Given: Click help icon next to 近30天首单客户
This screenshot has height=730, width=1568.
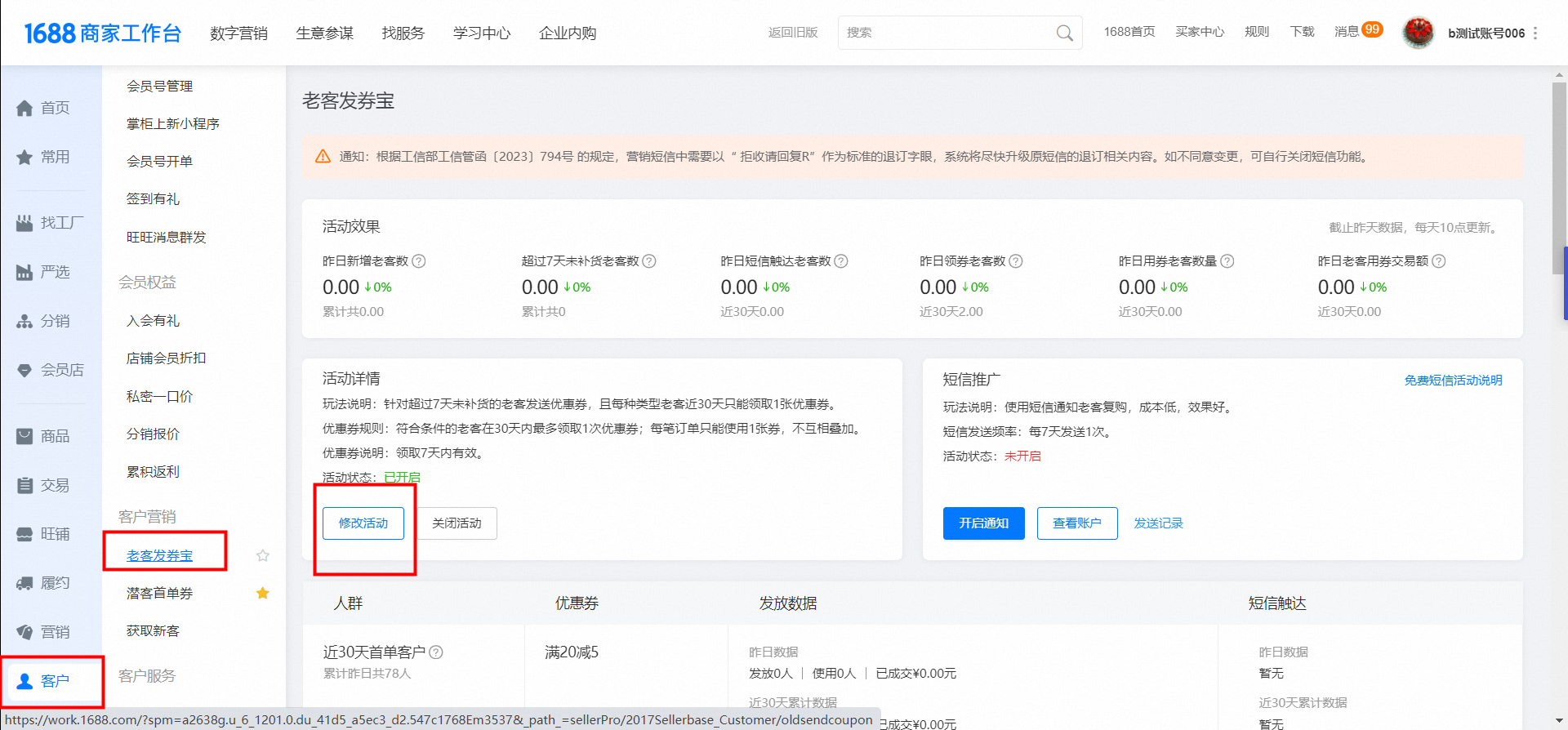Looking at the screenshot, I should tap(436, 652).
